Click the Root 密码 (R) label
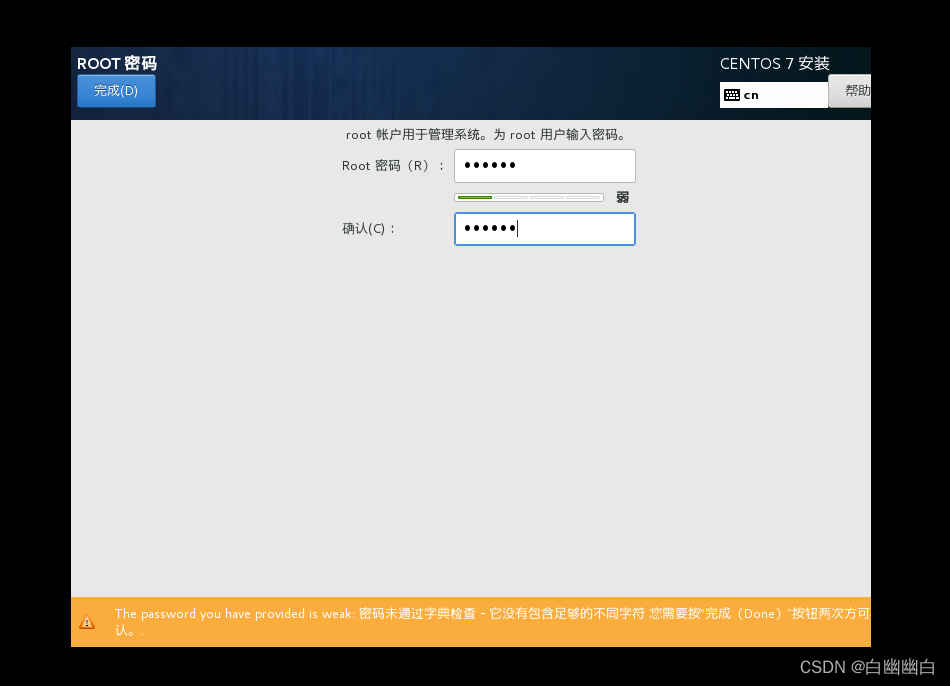This screenshot has width=950, height=686. coord(393,165)
